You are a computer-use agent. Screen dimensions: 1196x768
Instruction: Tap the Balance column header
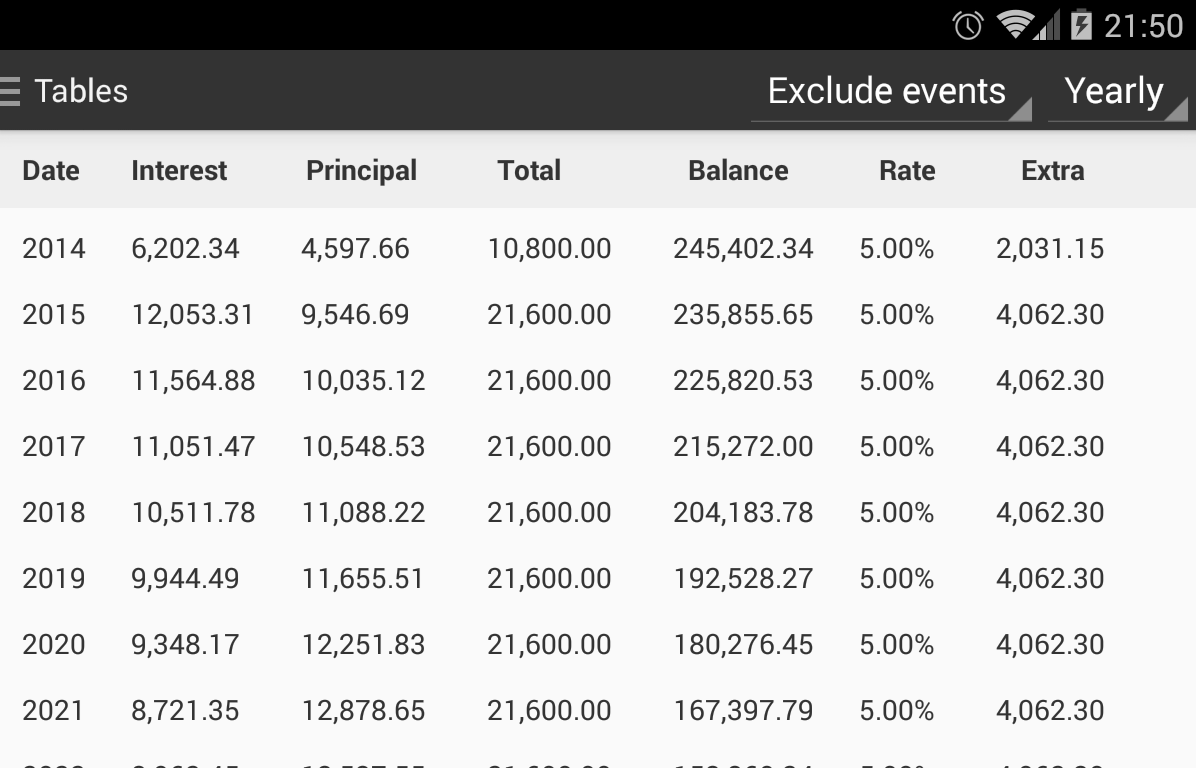pyautogui.click(x=738, y=170)
